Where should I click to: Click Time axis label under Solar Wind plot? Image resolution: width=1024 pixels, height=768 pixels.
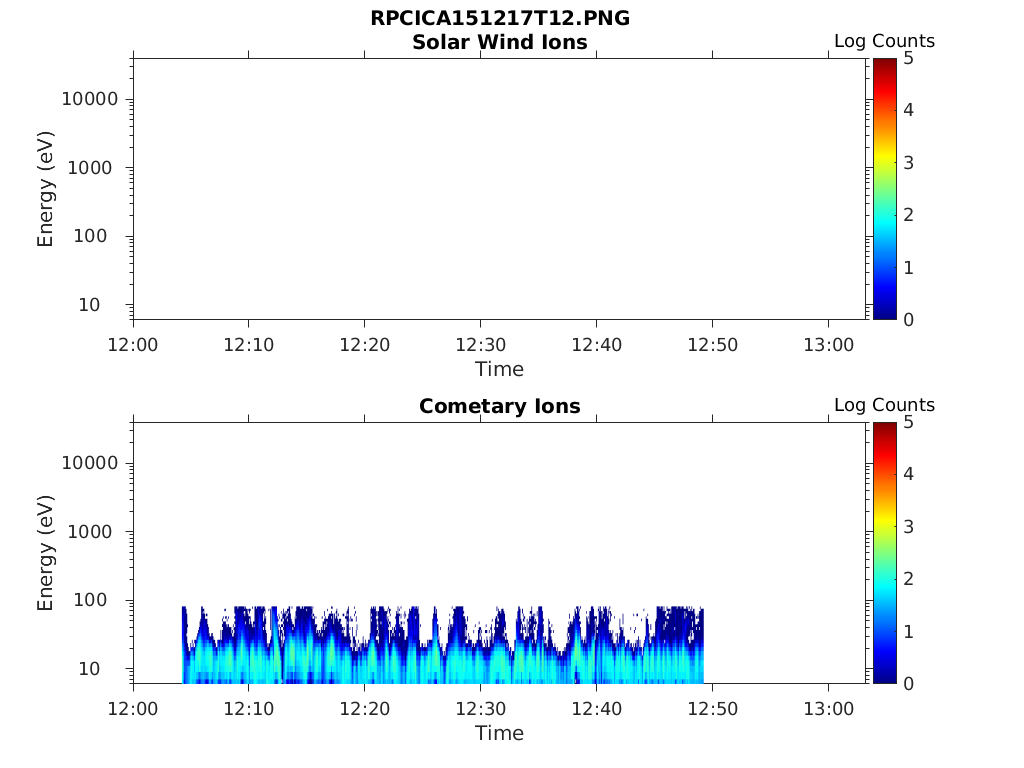click(x=499, y=369)
